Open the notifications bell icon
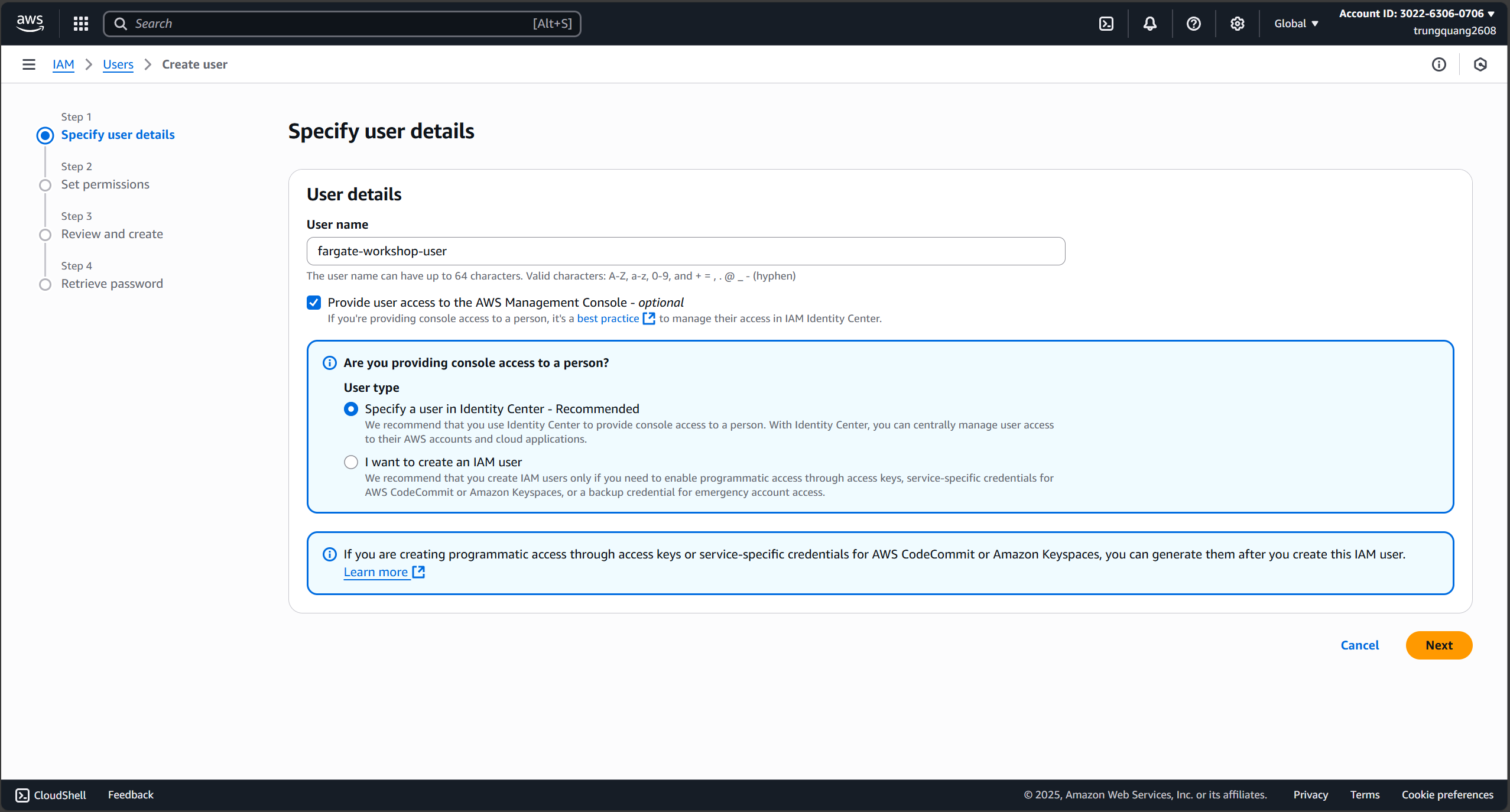Image resolution: width=1510 pixels, height=812 pixels. point(1149,24)
